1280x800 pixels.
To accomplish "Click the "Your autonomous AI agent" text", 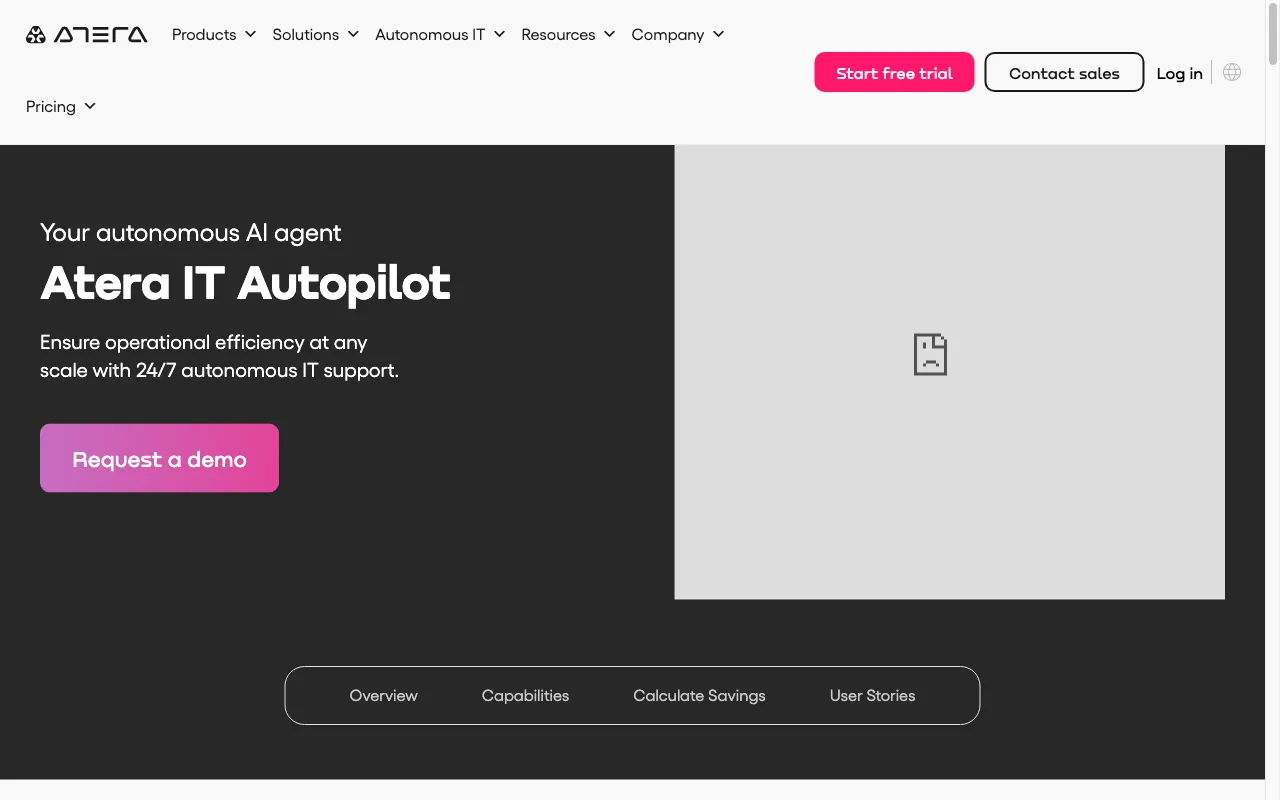I will click(x=190, y=233).
